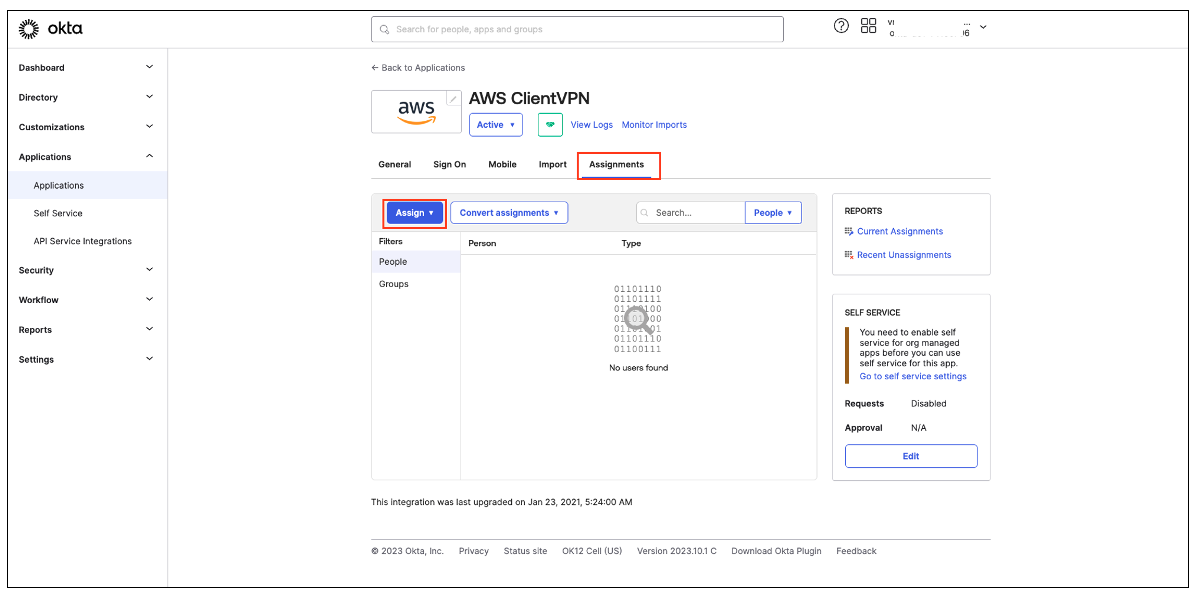Switch to the General tab
Screen dimensions: 1195x595
(395, 165)
